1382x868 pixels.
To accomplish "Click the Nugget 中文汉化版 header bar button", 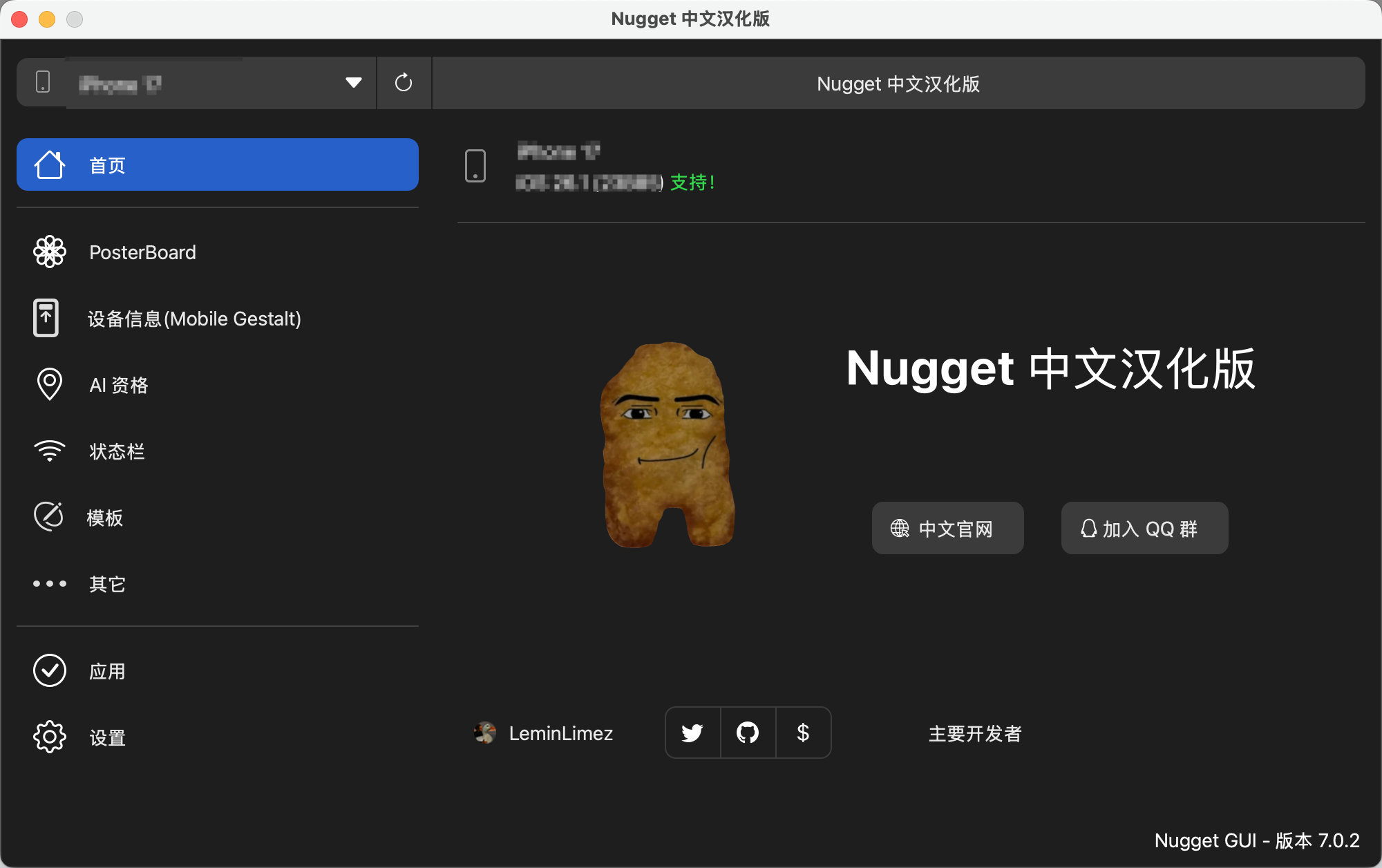I will pos(898,83).
